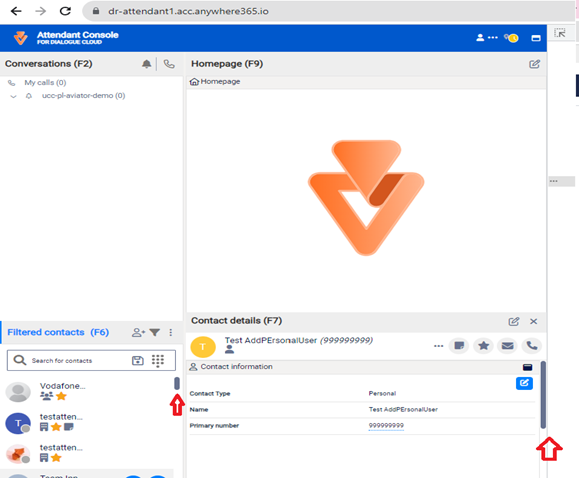Image resolution: width=579 pixels, height=478 pixels.
Task: Click the Contact details scrollbar thumb
Action: click(x=543, y=395)
